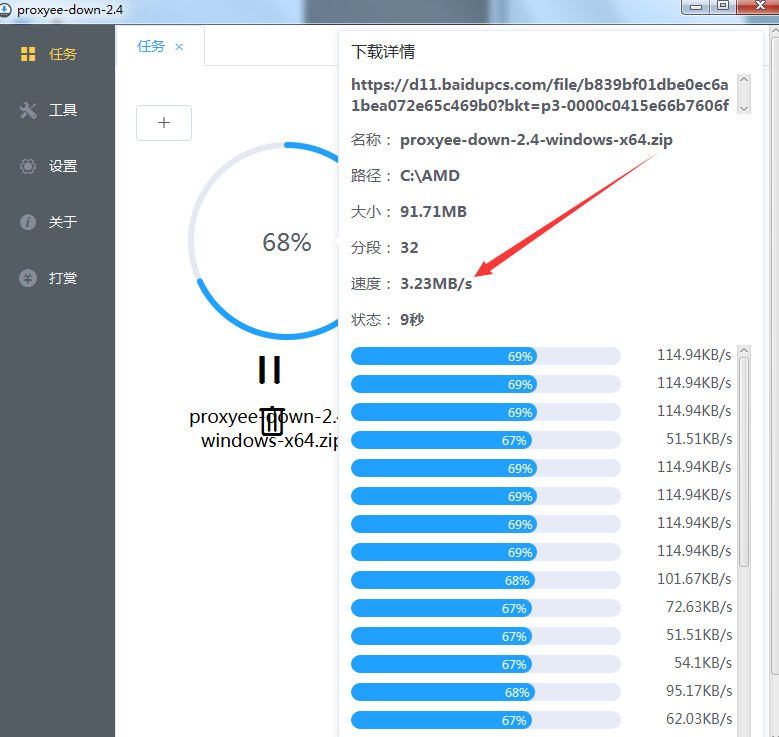Image resolution: width=779 pixels, height=737 pixels.
Task: Click the segment list scroll up arrow
Action: click(x=744, y=350)
